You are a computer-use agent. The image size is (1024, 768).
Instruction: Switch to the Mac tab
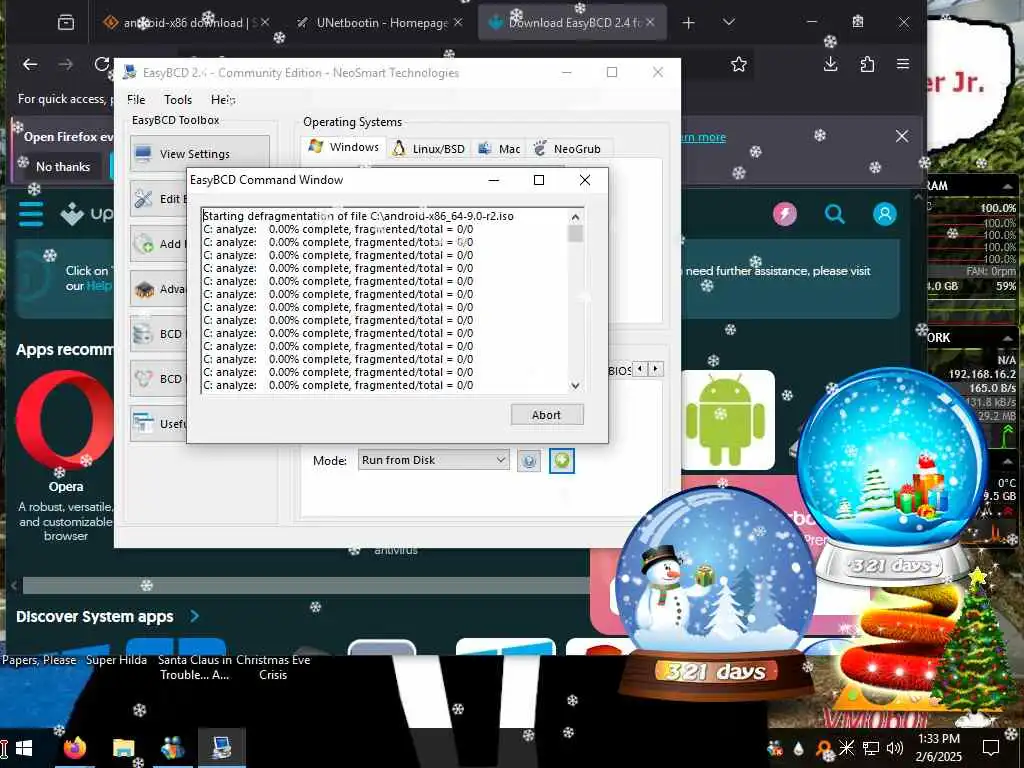[500, 148]
